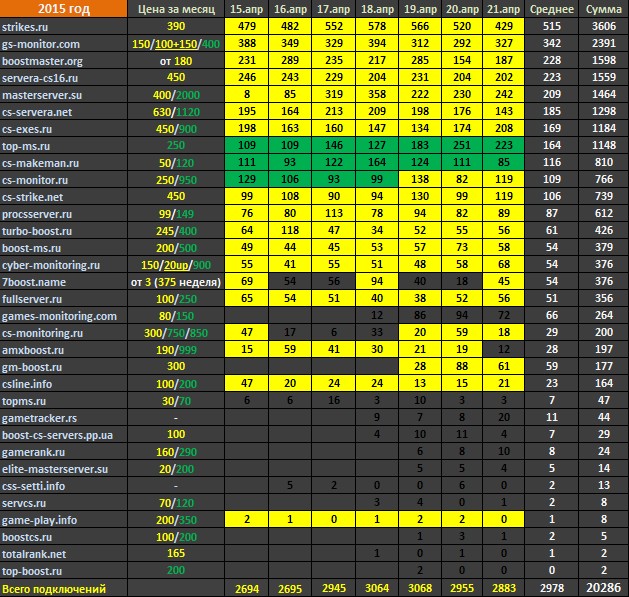Click the green cell 251 in top-ms.ru row
The height and width of the screenshot is (597, 629).
462,145
